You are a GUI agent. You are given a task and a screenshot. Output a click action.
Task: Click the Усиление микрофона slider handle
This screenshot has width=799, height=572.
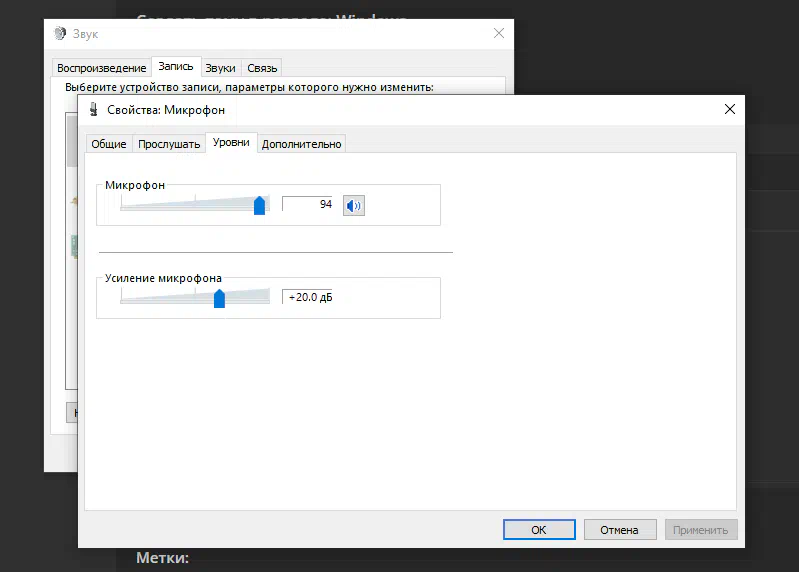point(219,298)
